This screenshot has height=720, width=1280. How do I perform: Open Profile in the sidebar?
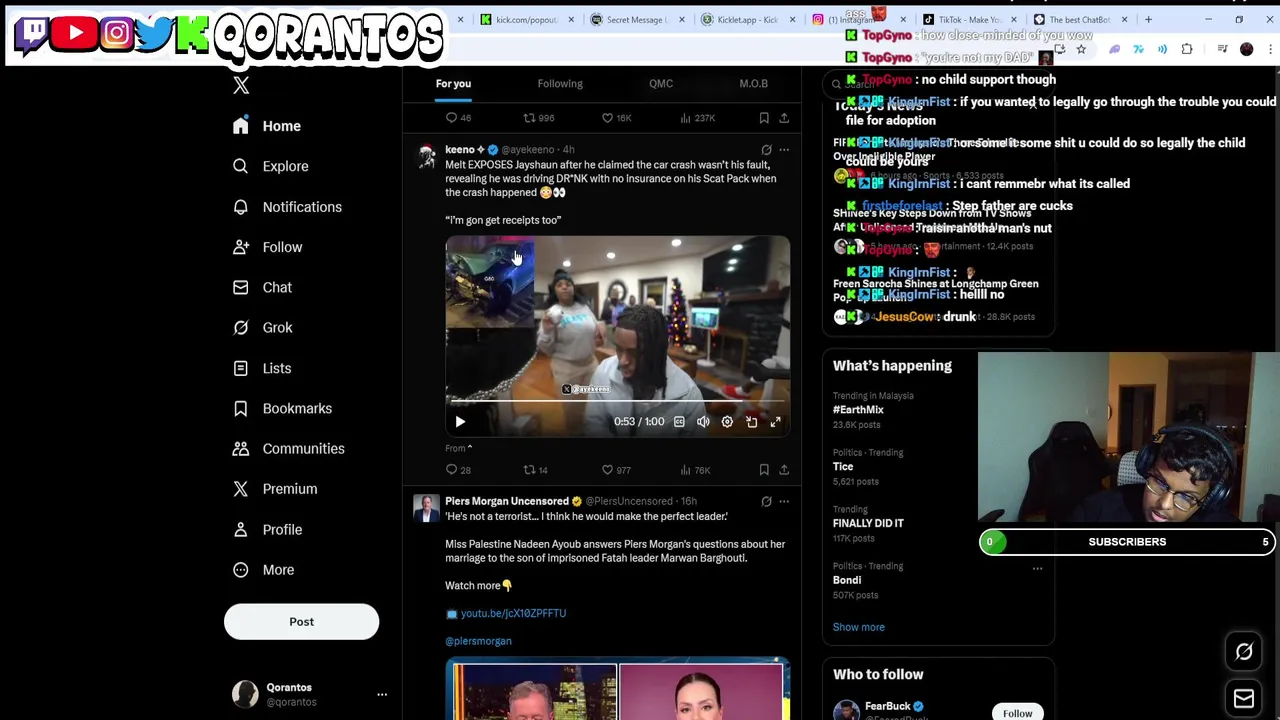click(x=267, y=529)
